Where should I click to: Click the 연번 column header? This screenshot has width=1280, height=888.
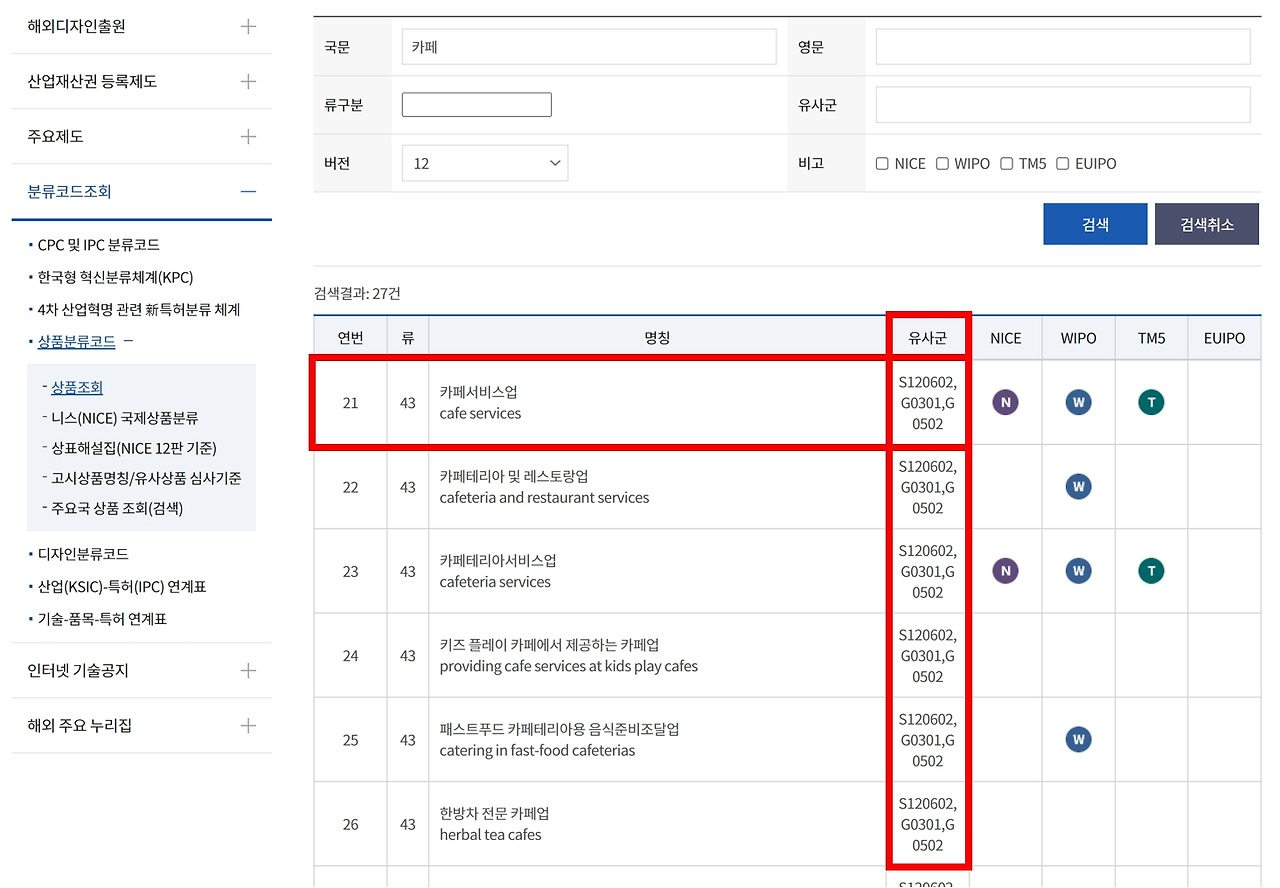click(x=350, y=338)
